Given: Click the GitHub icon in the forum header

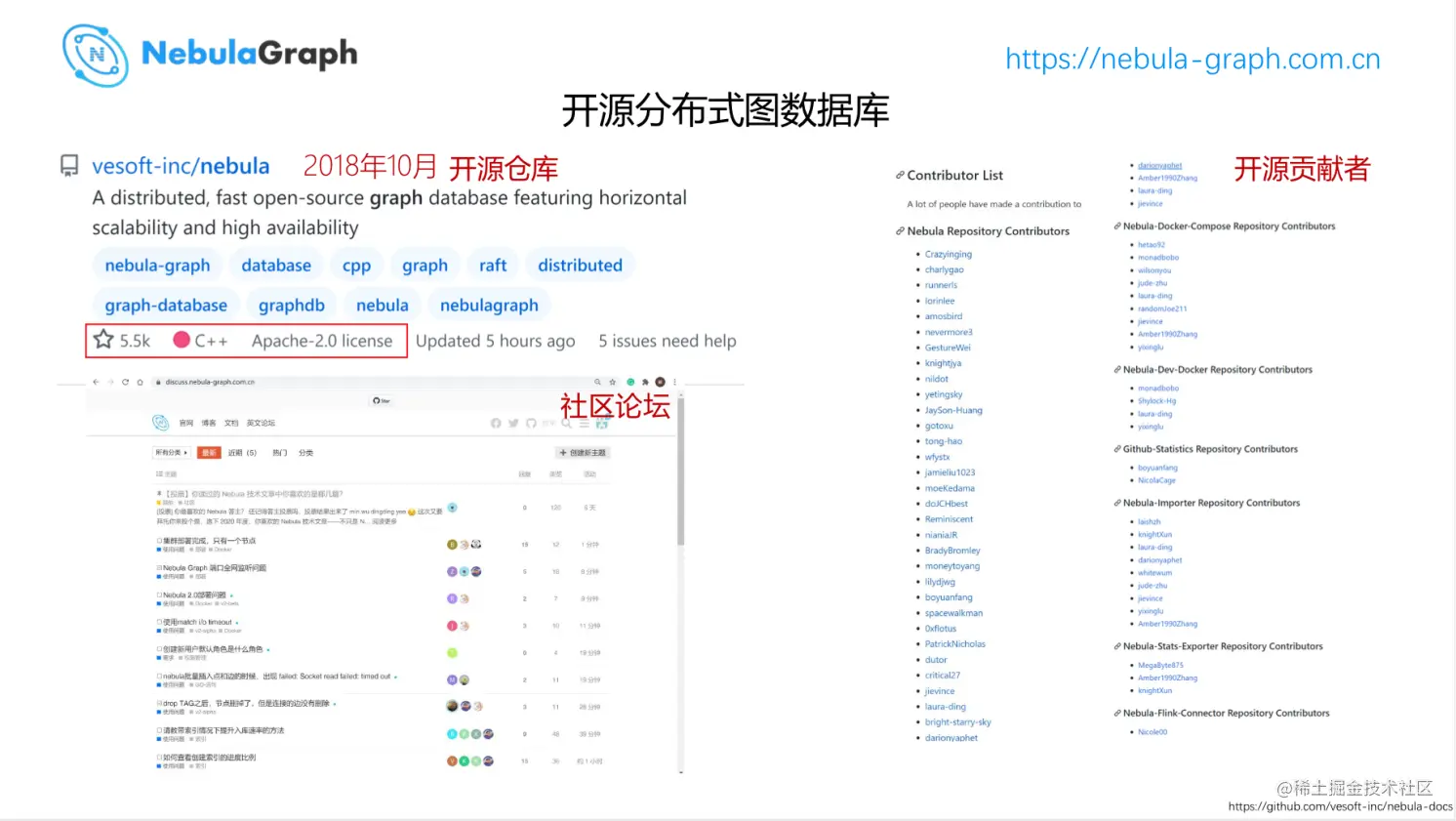Looking at the screenshot, I should pos(530,423).
